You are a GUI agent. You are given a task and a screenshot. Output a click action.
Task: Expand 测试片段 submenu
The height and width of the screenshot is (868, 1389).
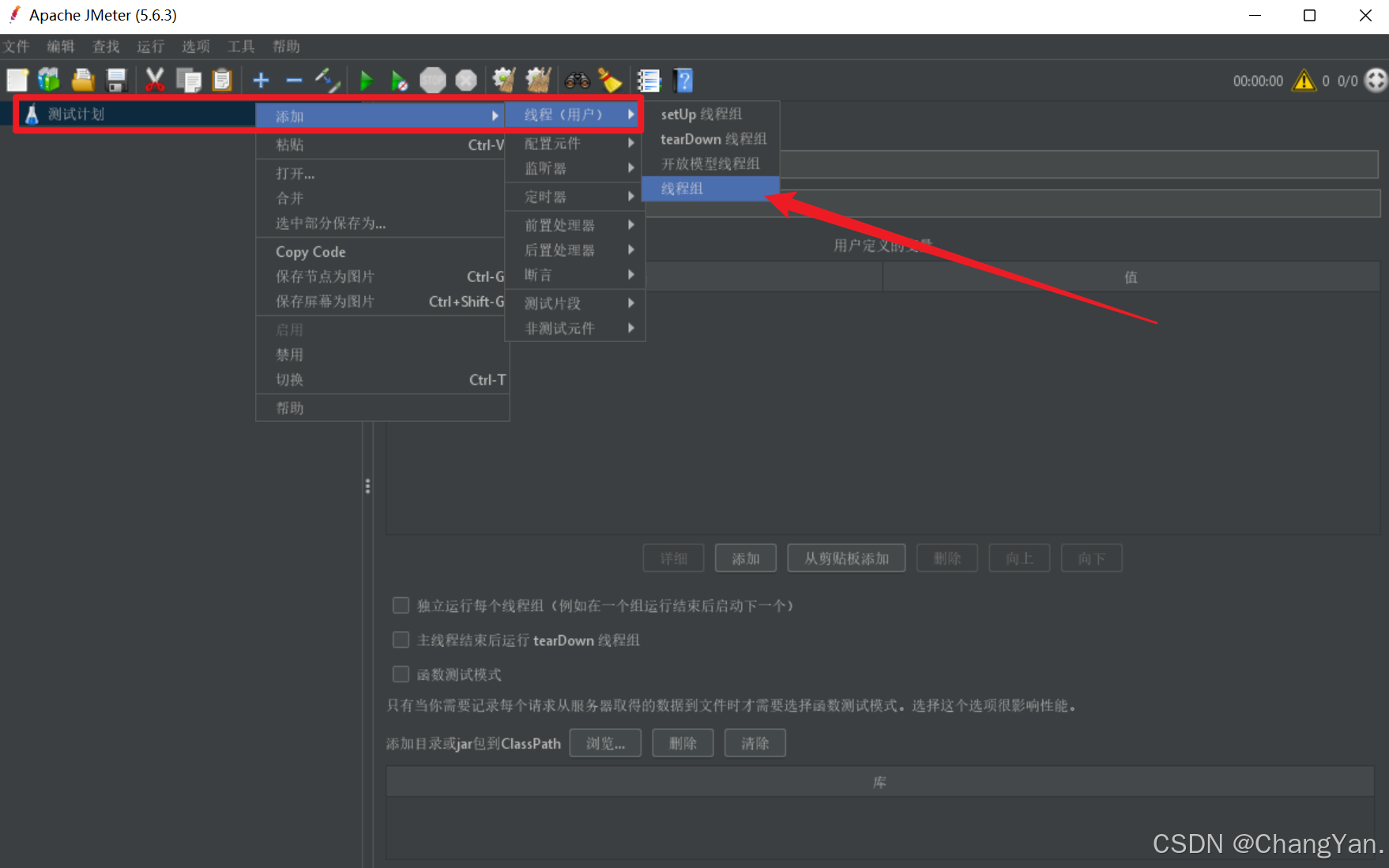click(575, 303)
